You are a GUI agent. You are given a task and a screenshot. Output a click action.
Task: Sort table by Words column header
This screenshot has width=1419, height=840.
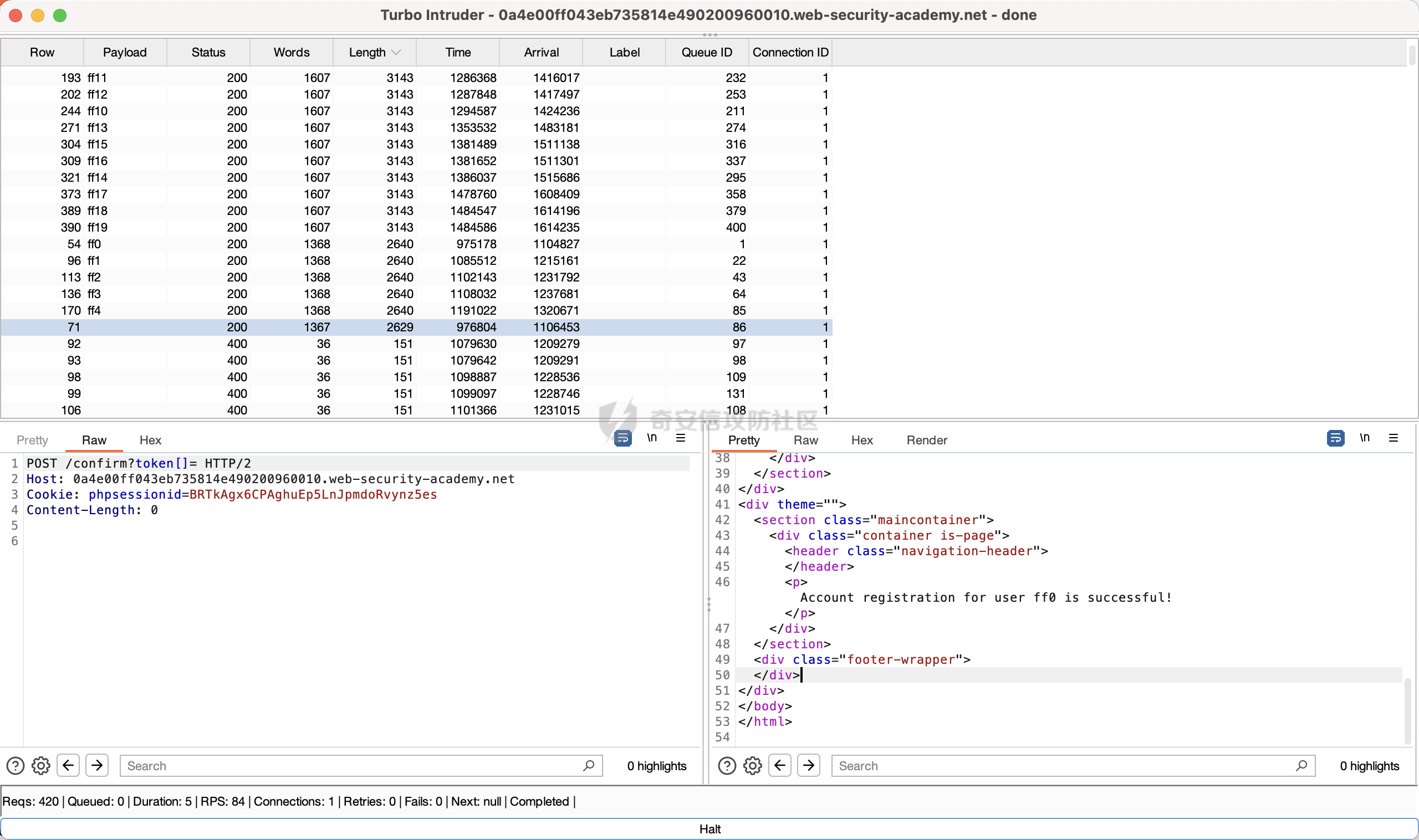coord(292,52)
